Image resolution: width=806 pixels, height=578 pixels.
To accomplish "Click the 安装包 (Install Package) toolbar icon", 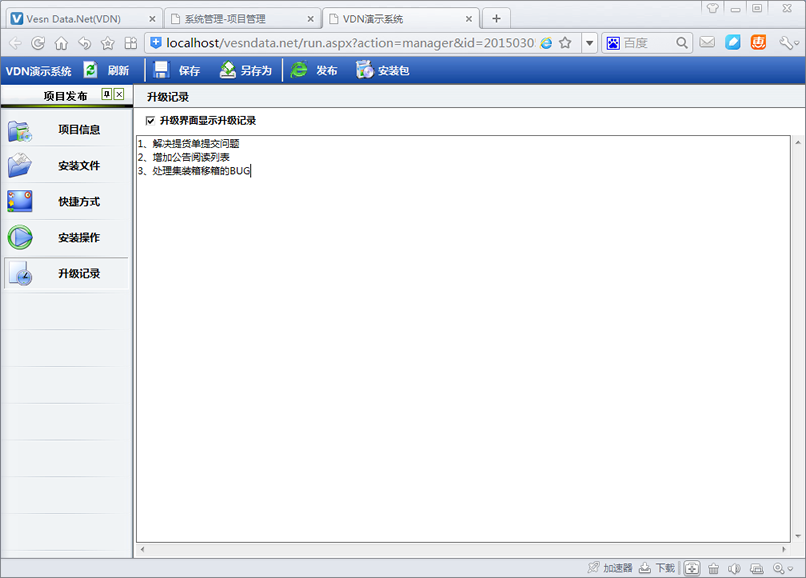I will click(x=382, y=70).
